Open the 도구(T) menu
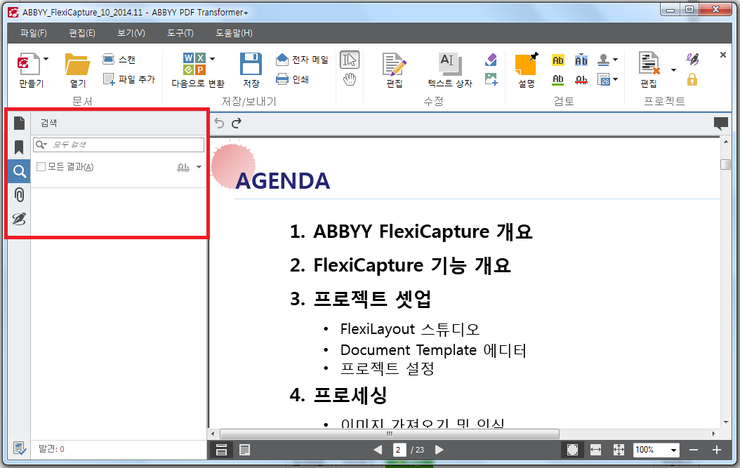This screenshot has width=740, height=468. [x=180, y=33]
